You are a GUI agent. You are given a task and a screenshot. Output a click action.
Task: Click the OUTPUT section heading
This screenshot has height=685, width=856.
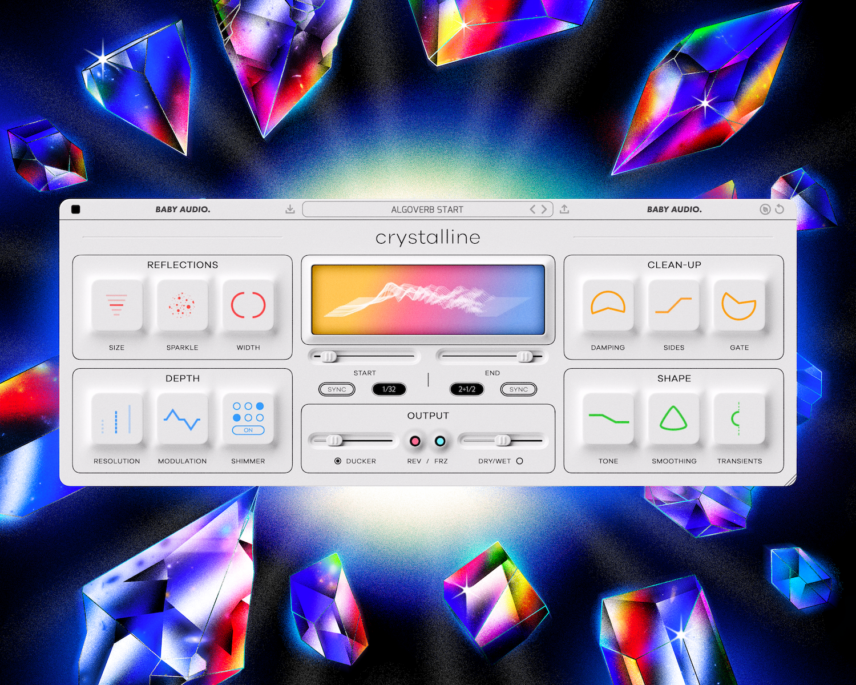tap(428, 415)
